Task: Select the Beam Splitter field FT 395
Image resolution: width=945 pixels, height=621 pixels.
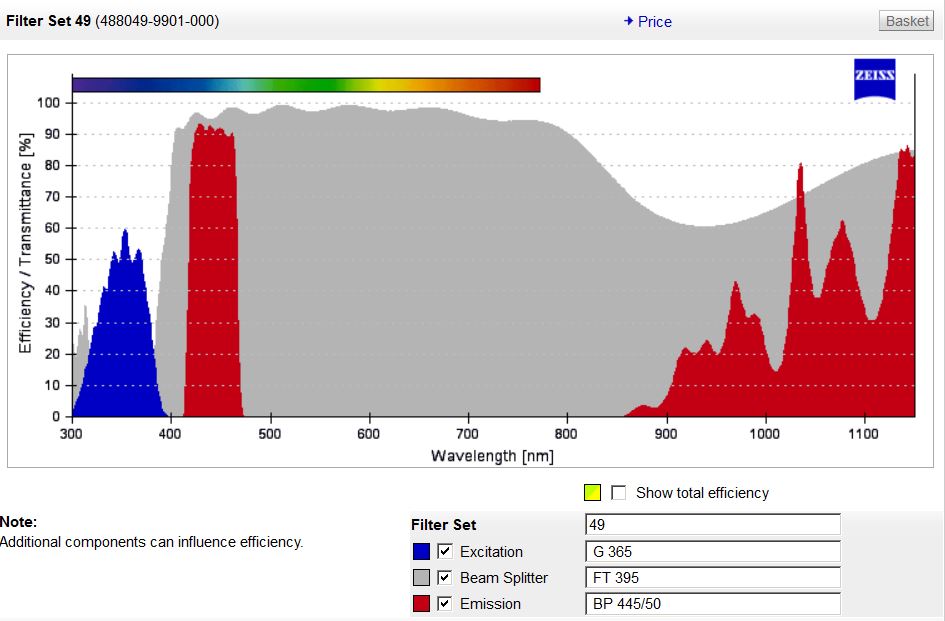Action: 712,577
